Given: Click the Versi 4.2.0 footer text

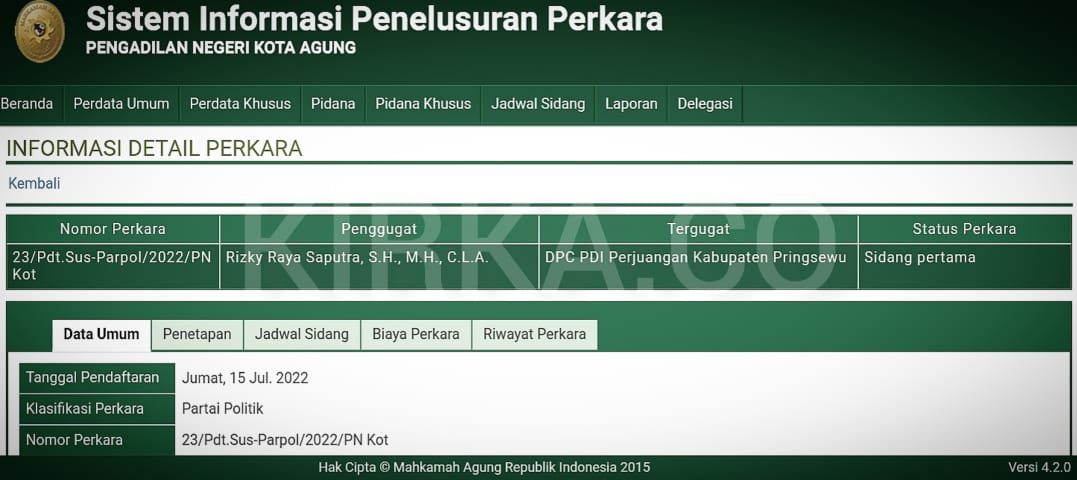Looking at the screenshot, I should [x=1039, y=468].
